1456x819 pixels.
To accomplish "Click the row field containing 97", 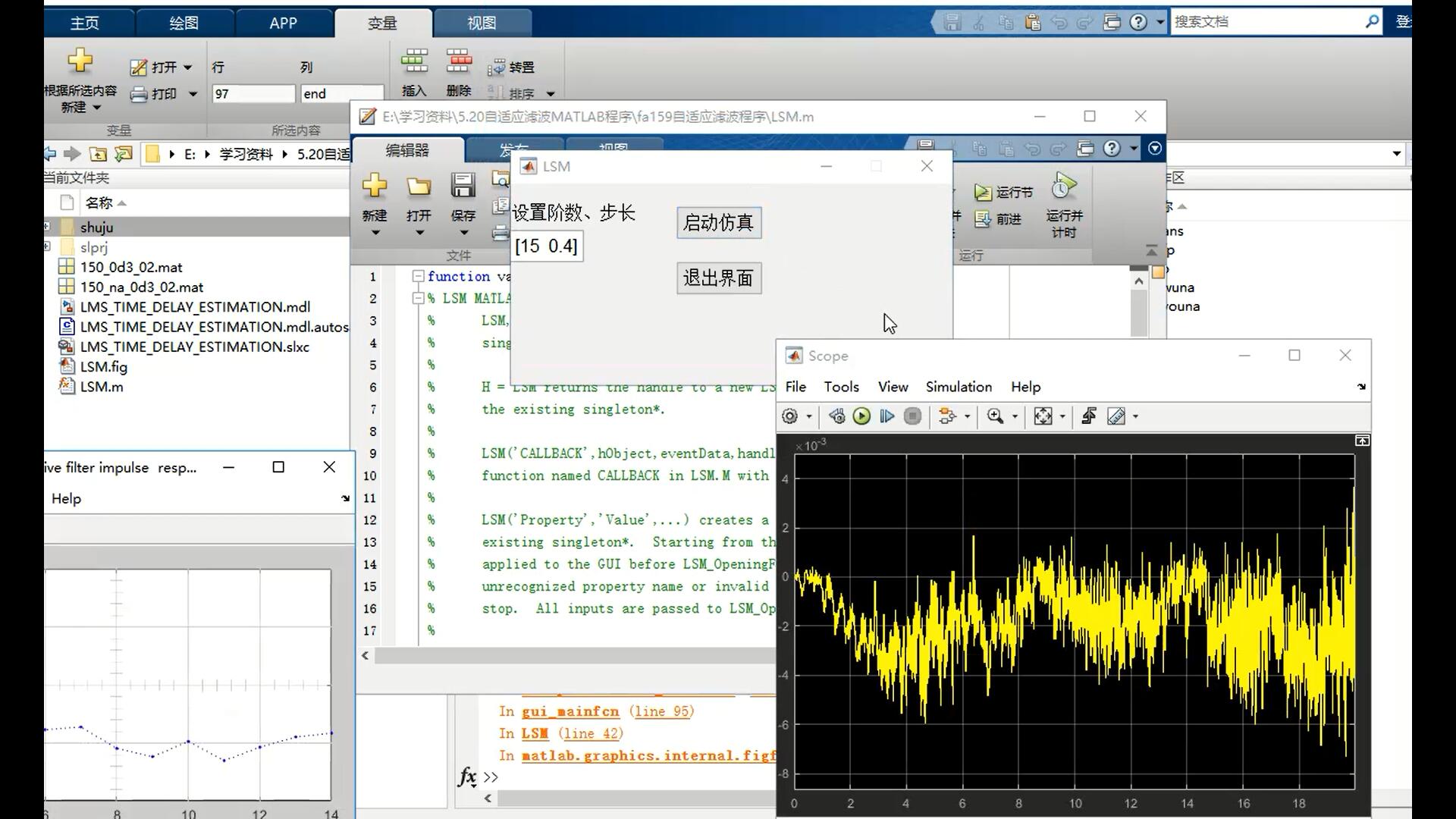I will coord(253,94).
